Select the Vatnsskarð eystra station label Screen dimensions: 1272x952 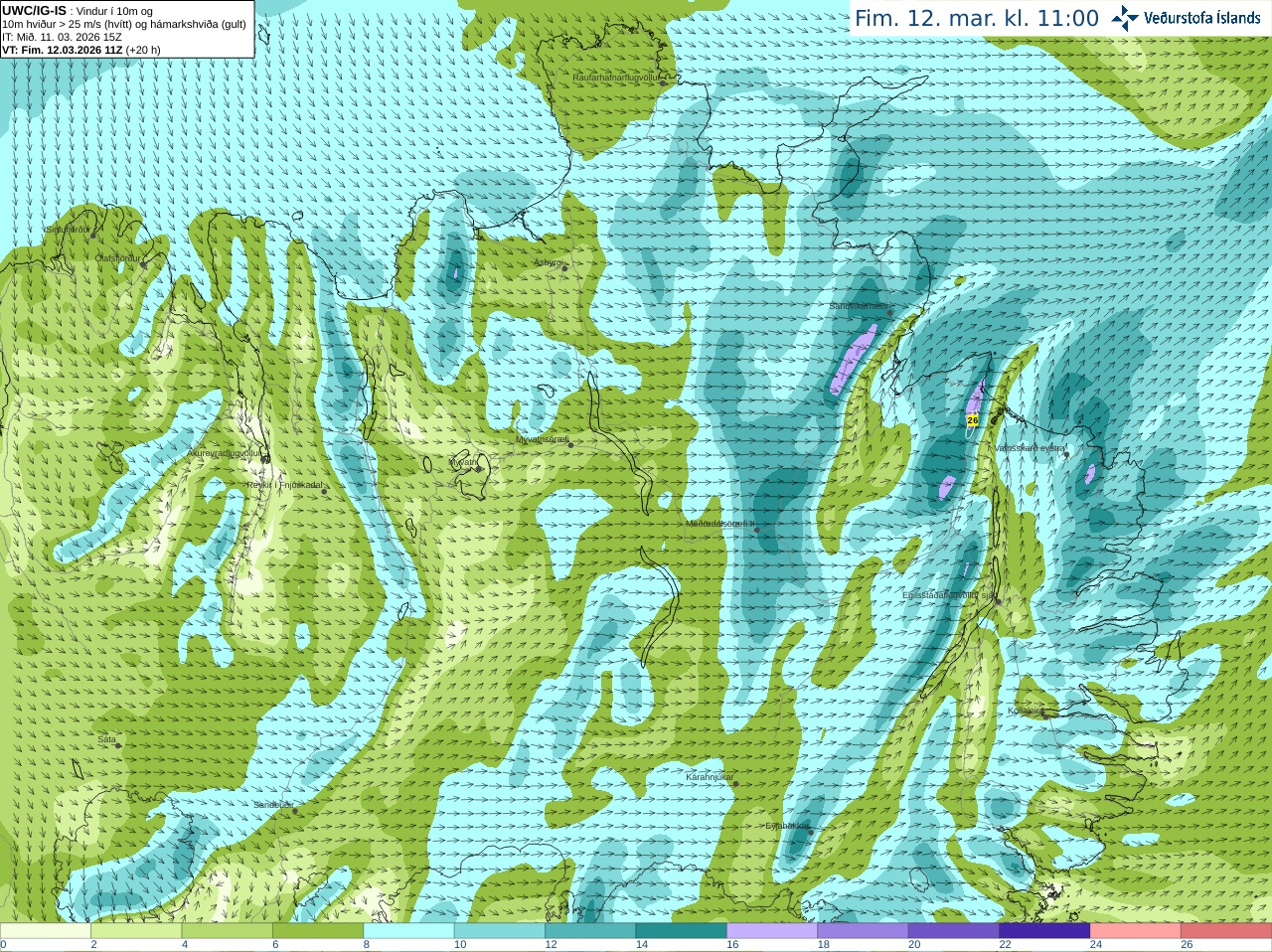(1030, 448)
